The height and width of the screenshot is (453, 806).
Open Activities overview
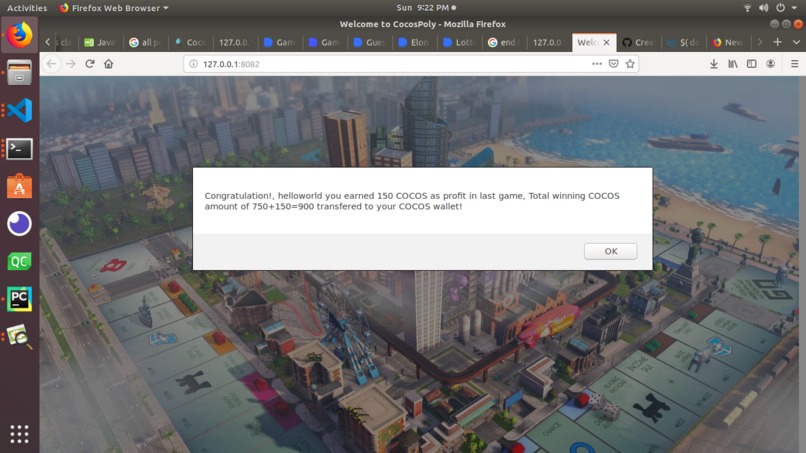[x=27, y=8]
